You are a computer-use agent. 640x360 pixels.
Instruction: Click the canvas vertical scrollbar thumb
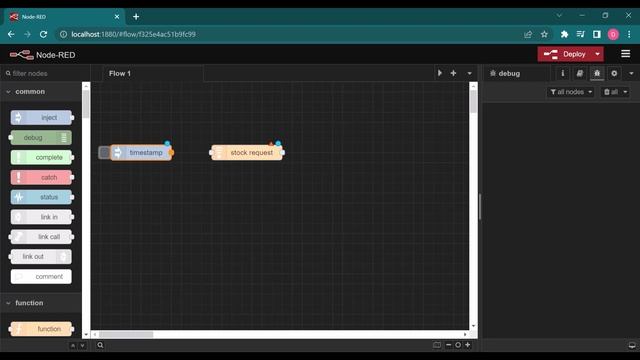[473, 101]
